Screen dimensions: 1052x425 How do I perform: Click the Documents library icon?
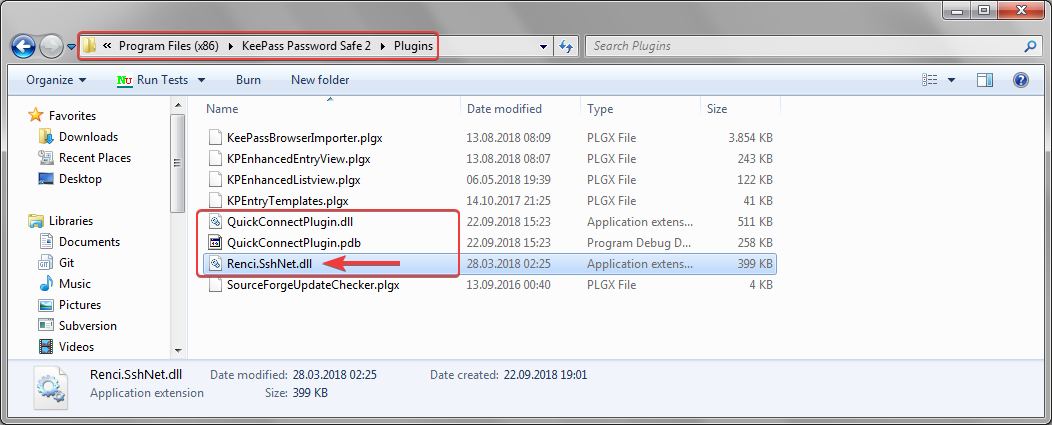click(46, 242)
